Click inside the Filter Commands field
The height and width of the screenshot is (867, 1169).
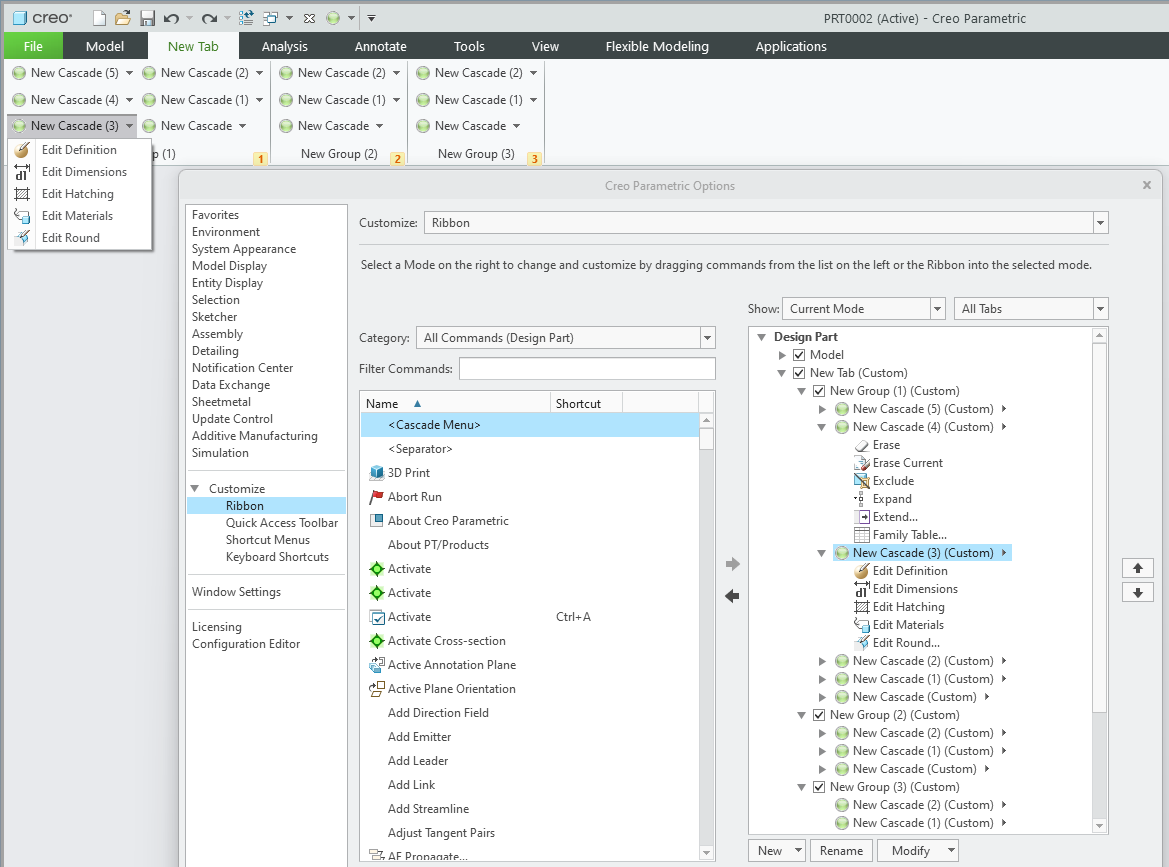[x=586, y=368]
